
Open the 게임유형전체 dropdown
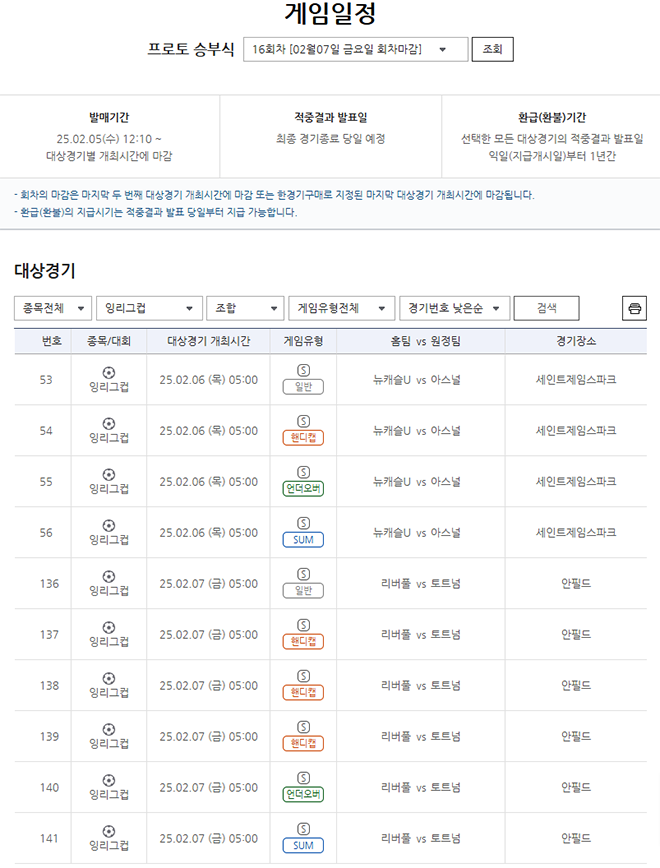341,308
